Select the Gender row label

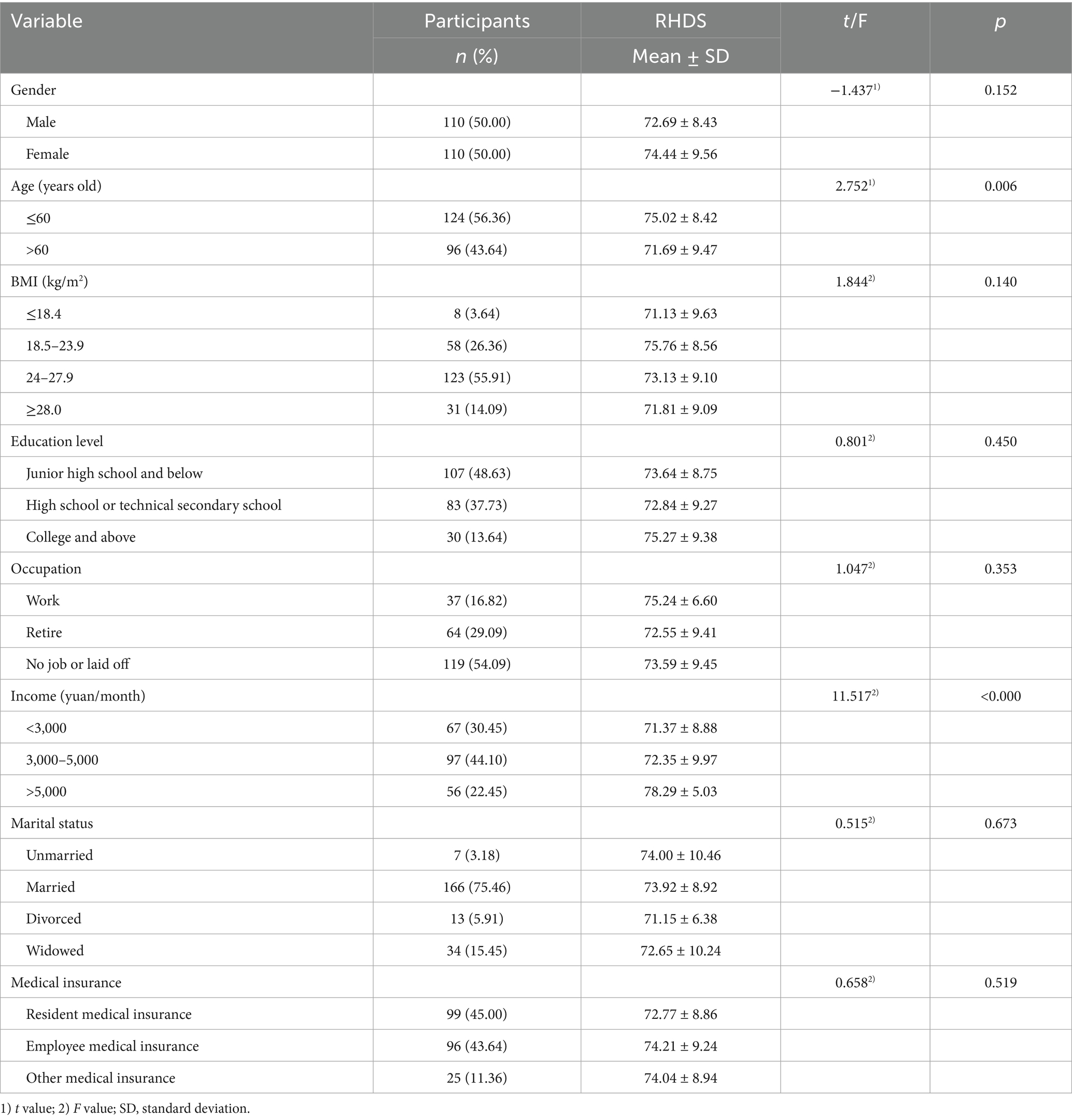[x=34, y=90]
